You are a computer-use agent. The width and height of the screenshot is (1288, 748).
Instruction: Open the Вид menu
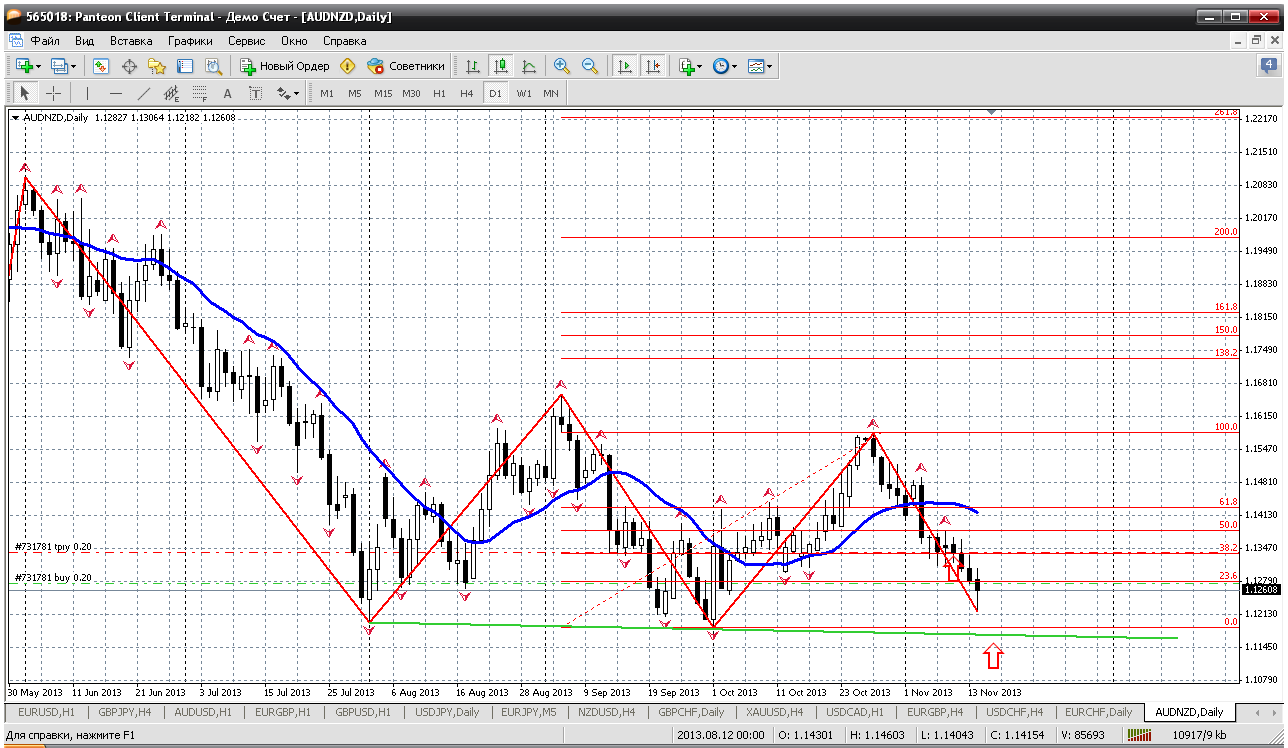84,41
